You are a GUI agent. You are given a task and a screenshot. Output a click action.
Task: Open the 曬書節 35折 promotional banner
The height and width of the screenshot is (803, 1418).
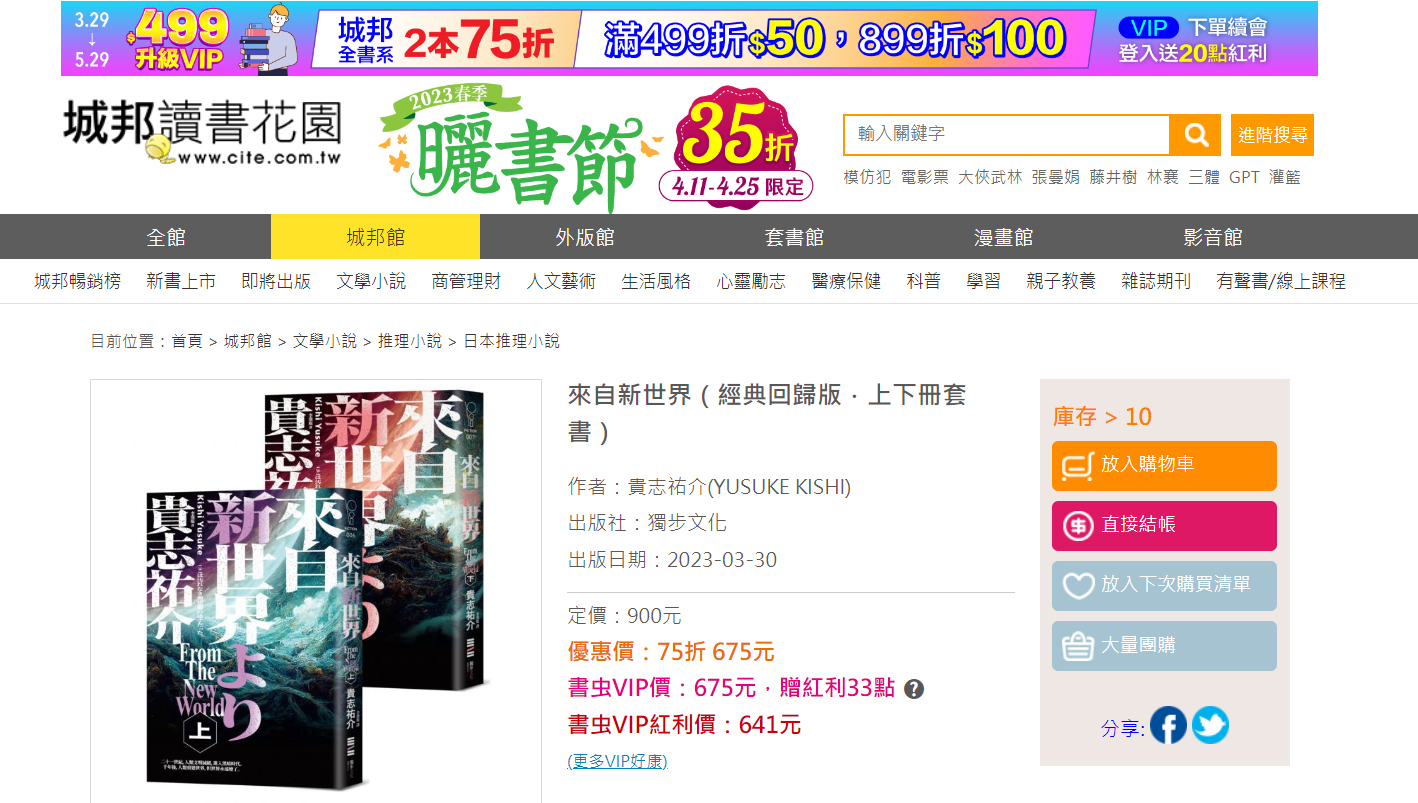596,148
